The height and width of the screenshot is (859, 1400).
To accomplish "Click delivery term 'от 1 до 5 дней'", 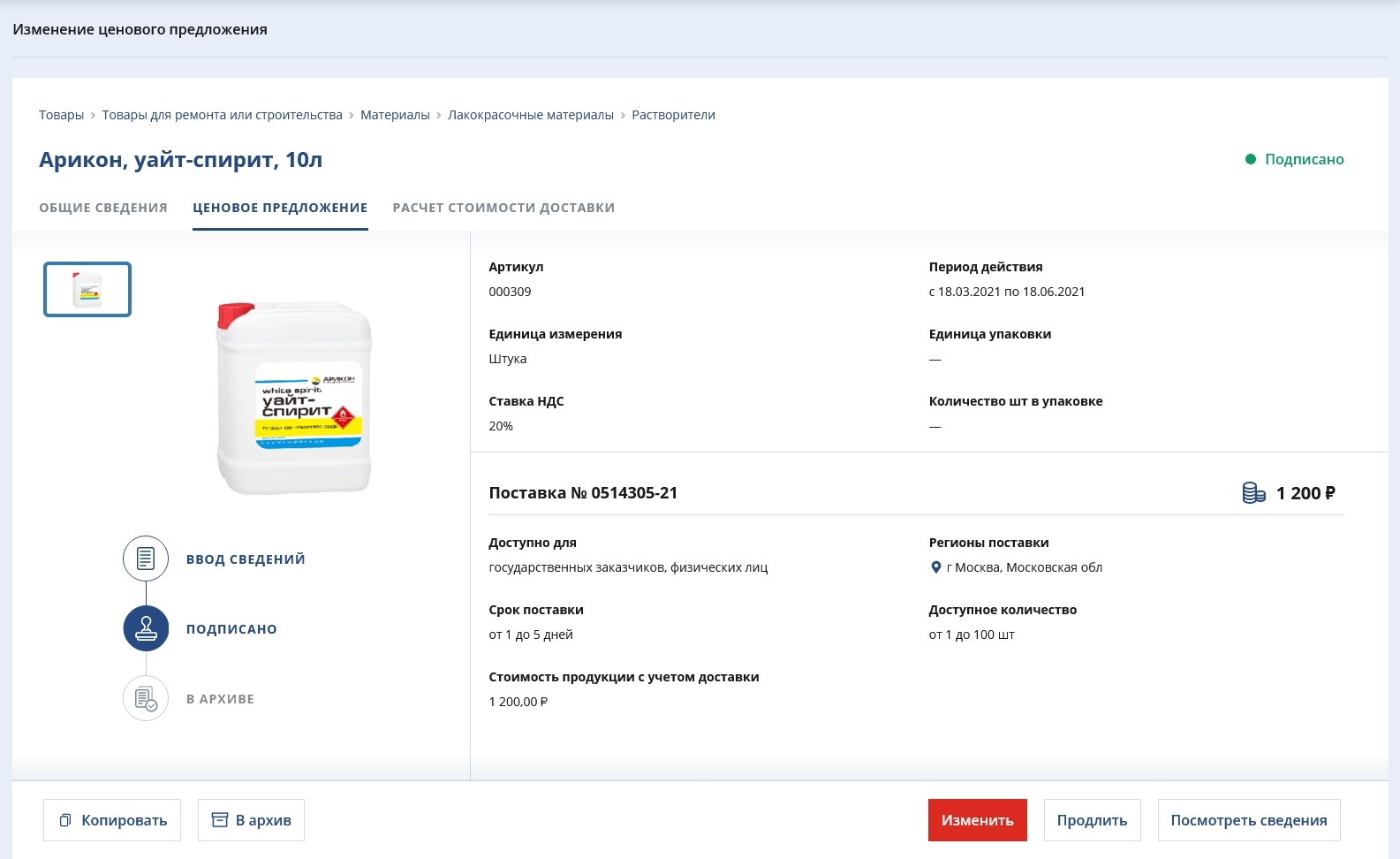I will (x=531, y=635).
